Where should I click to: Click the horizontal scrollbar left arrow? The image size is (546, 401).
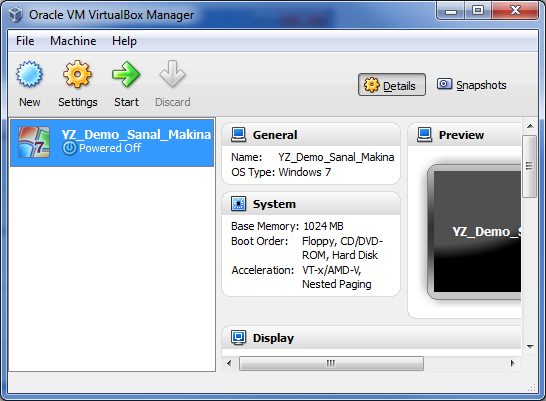(229, 363)
